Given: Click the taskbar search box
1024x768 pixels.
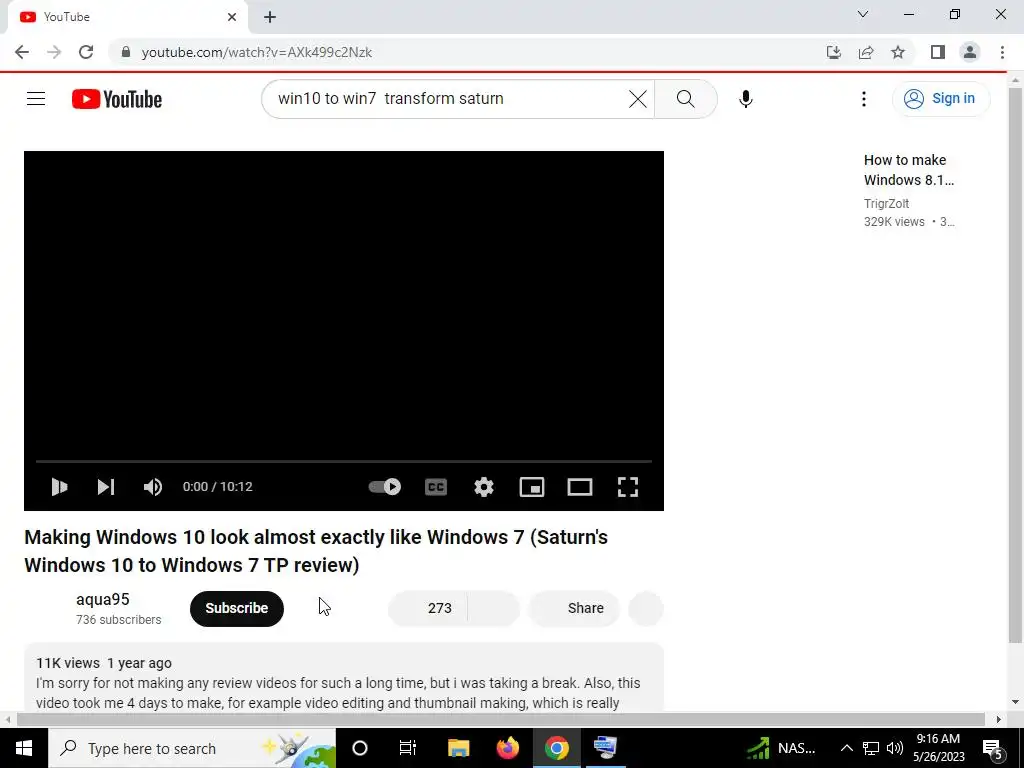Looking at the screenshot, I should tap(192, 748).
